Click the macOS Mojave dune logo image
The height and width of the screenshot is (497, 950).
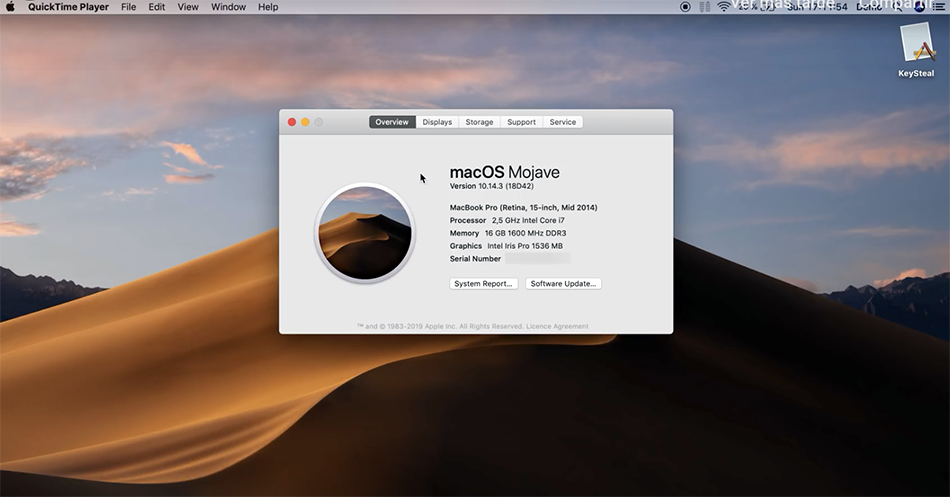coord(365,233)
